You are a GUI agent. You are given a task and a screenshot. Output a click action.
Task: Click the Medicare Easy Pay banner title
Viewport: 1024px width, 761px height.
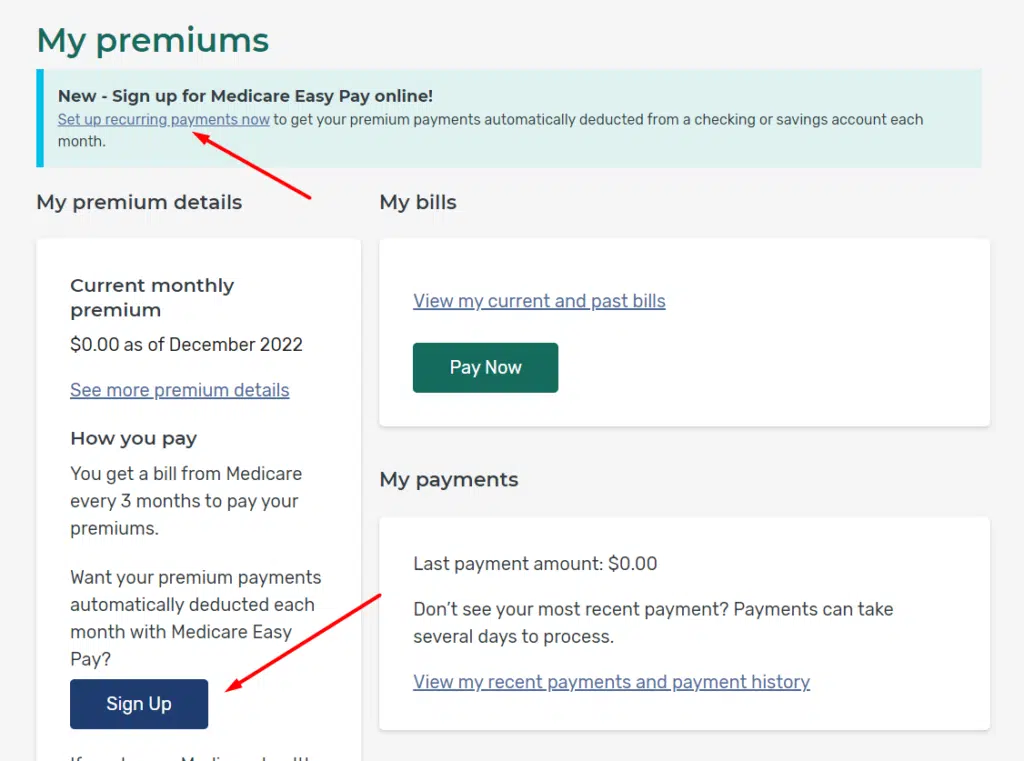pyautogui.click(x=245, y=96)
